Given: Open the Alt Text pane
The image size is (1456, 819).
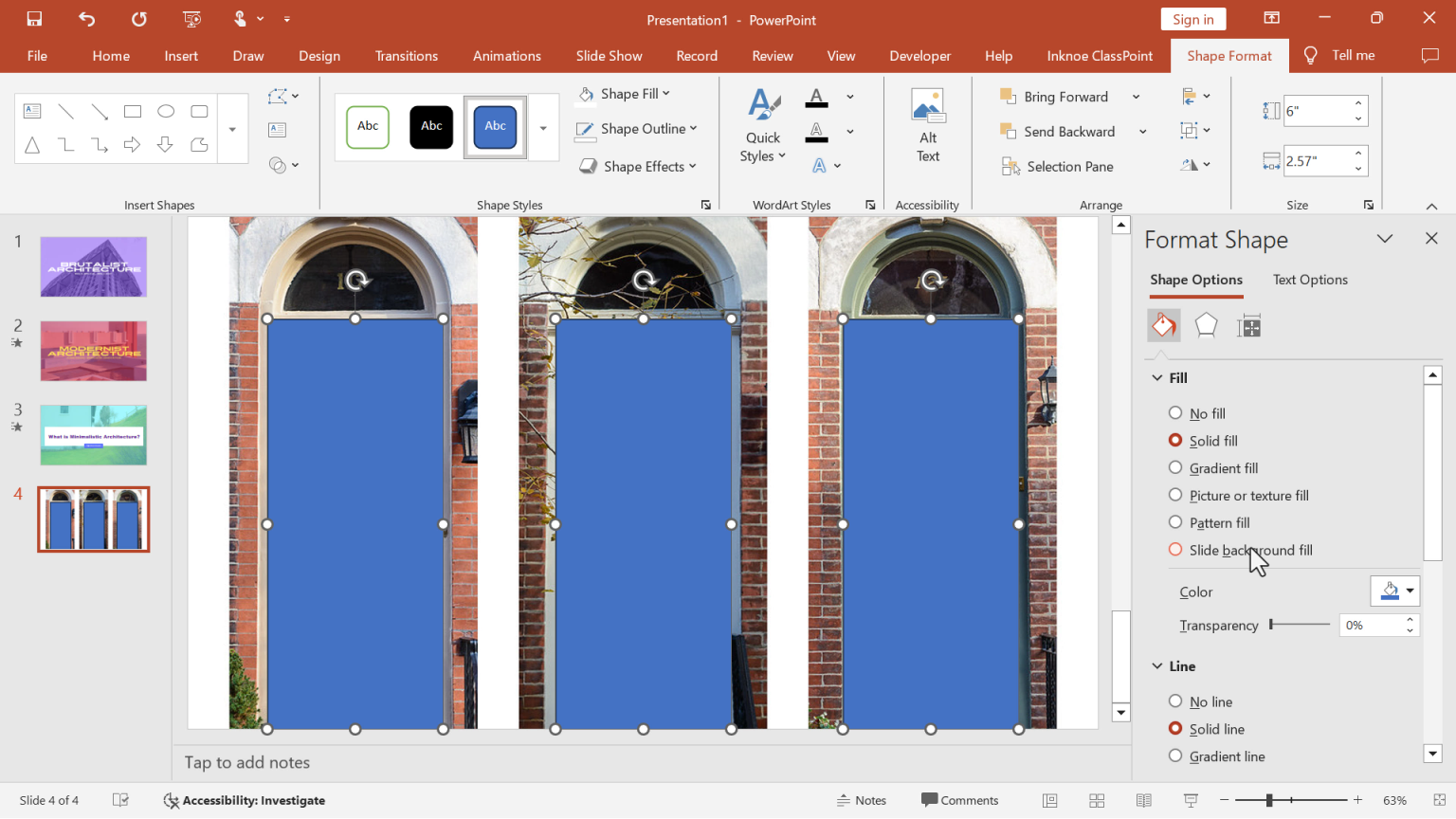Looking at the screenshot, I should pyautogui.click(x=927, y=123).
